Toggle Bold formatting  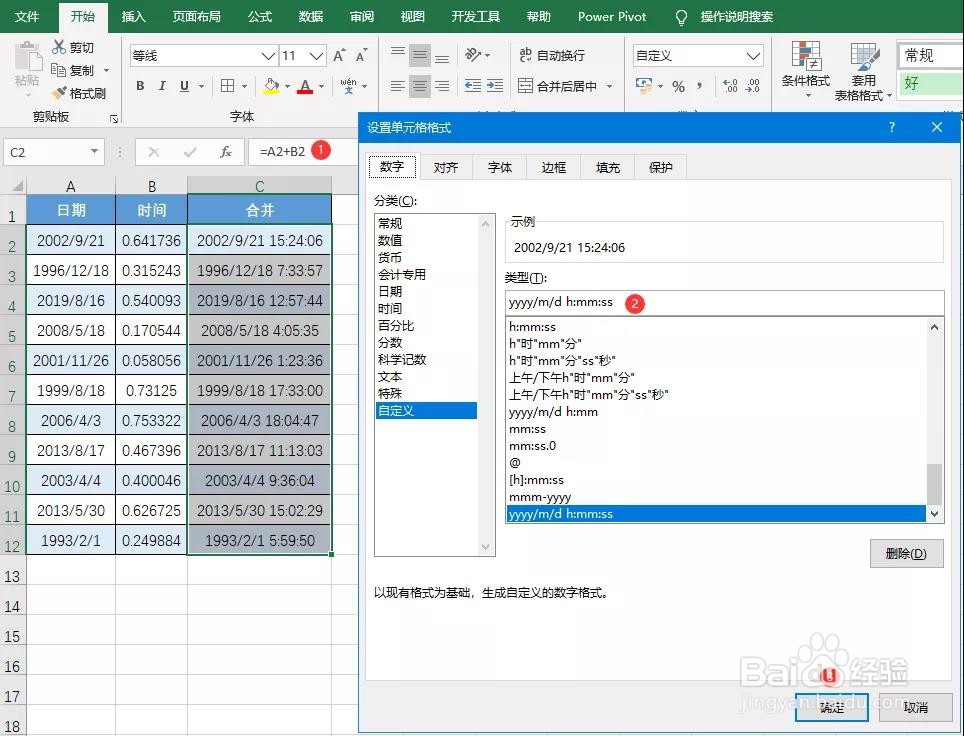click(140, 85)
